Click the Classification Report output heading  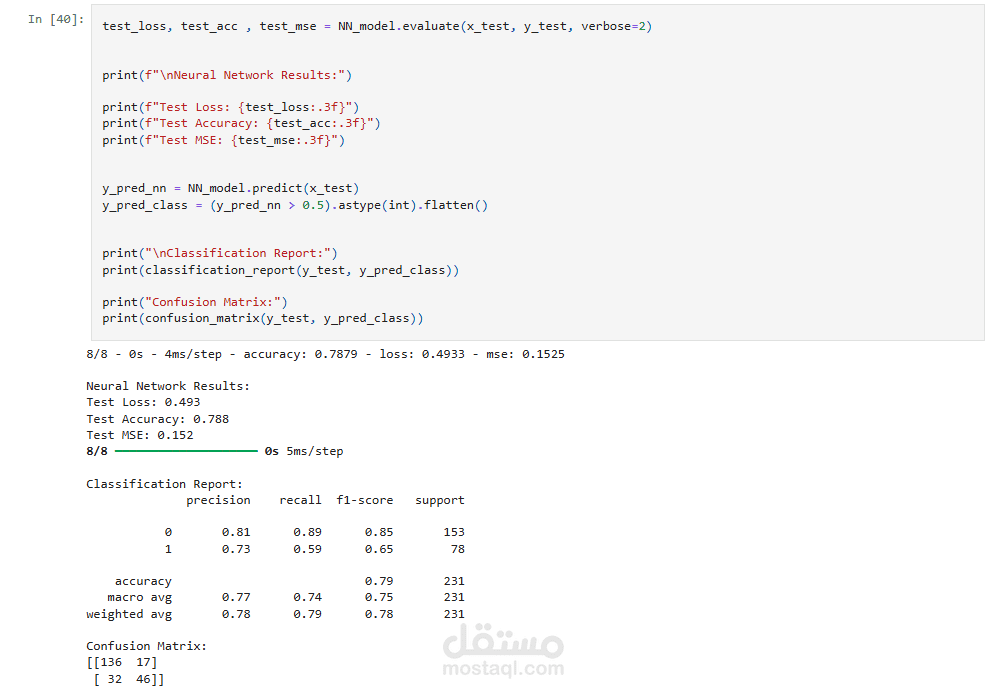point(164,484)
